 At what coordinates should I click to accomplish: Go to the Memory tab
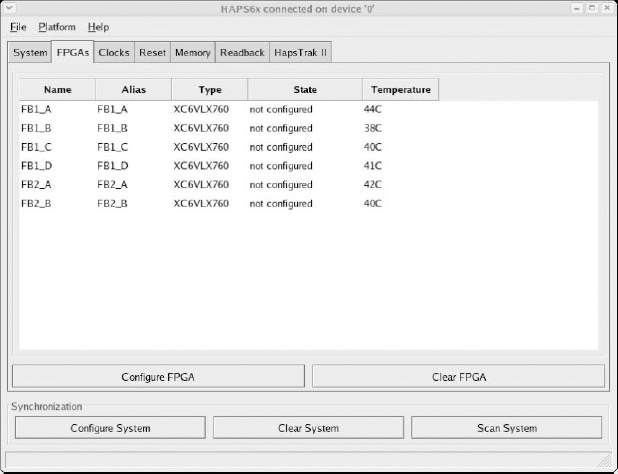pyautogui.click(x=193, y=52)
